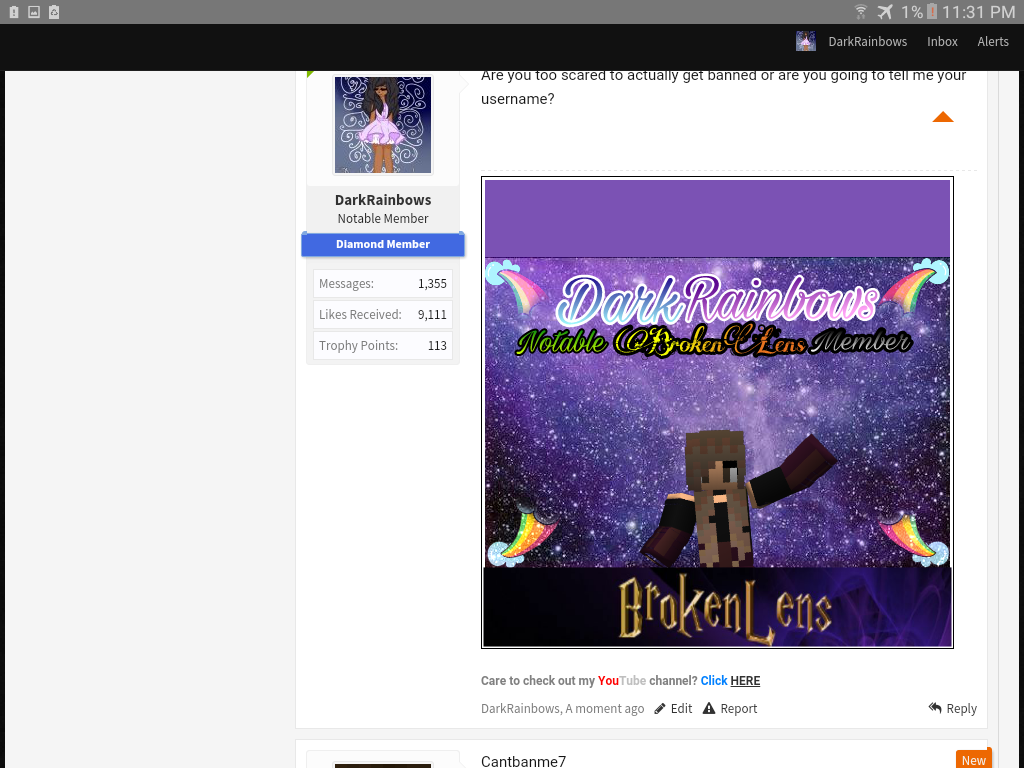Click the warning triangle Report icon
Screen dimensions: 1024x768
[709, 708]
